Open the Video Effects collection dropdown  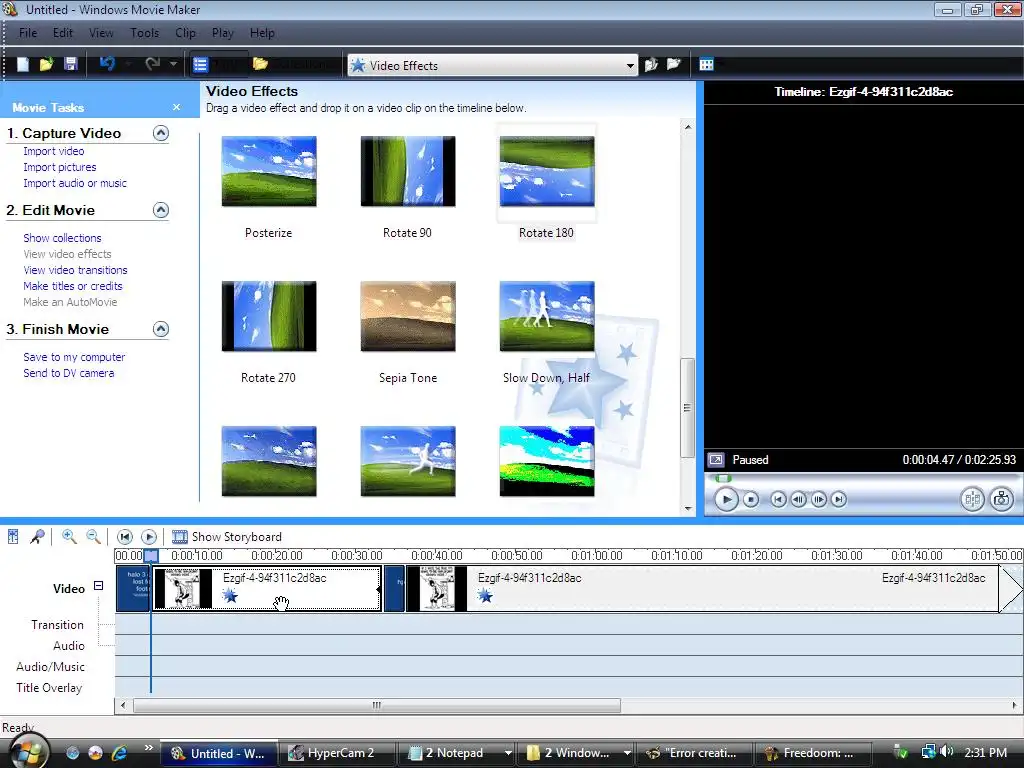pos(630,65)
